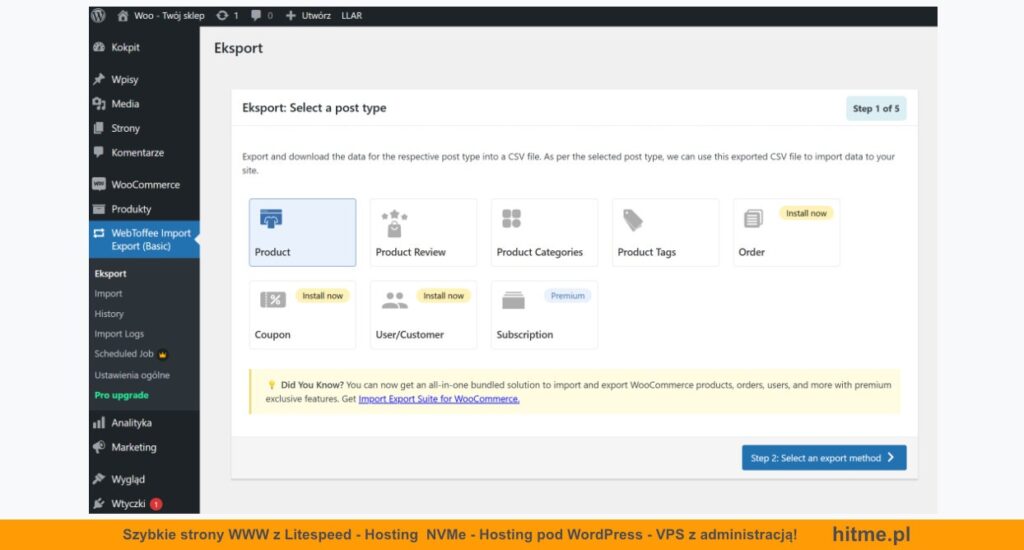The image size is (1024, 550).
Task: Open the Import Export Suite for WooCommerce link
Action: (x=439, y=399)
